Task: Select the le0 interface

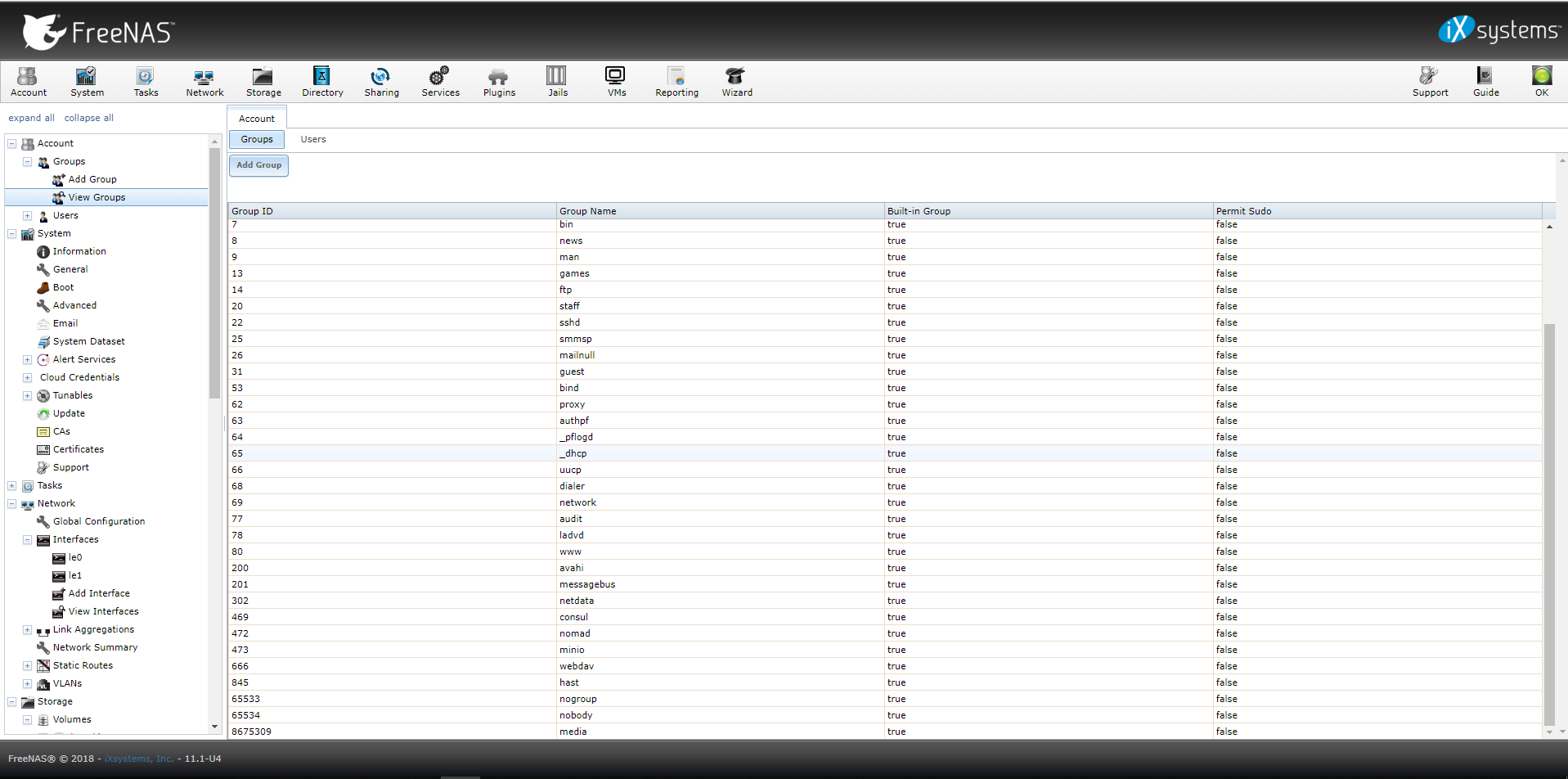Action: pyautogui.click(x=75, y=557)
